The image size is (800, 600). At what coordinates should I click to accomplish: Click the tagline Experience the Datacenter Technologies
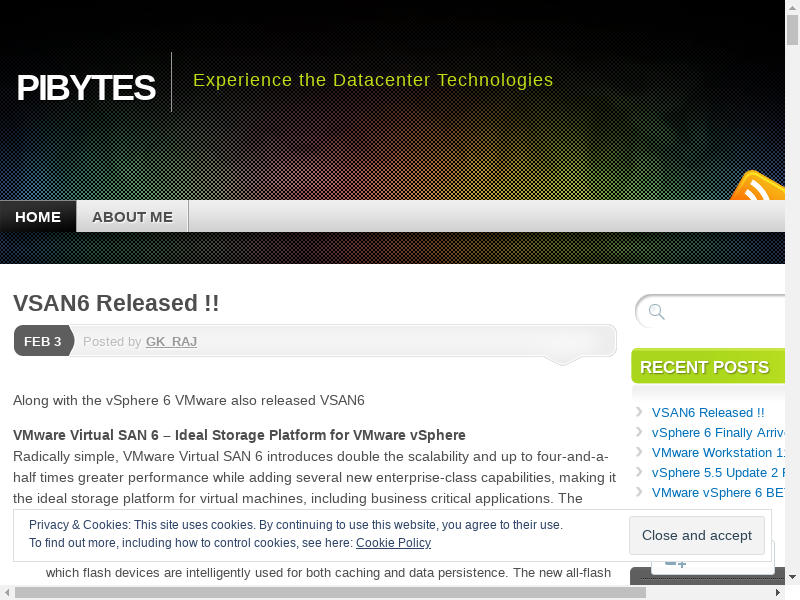373,80
